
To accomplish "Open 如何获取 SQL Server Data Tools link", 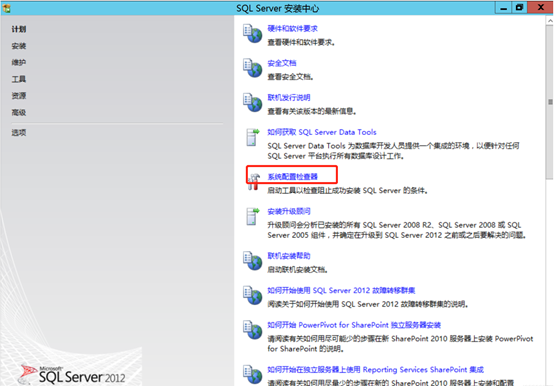I will [322, 132].
